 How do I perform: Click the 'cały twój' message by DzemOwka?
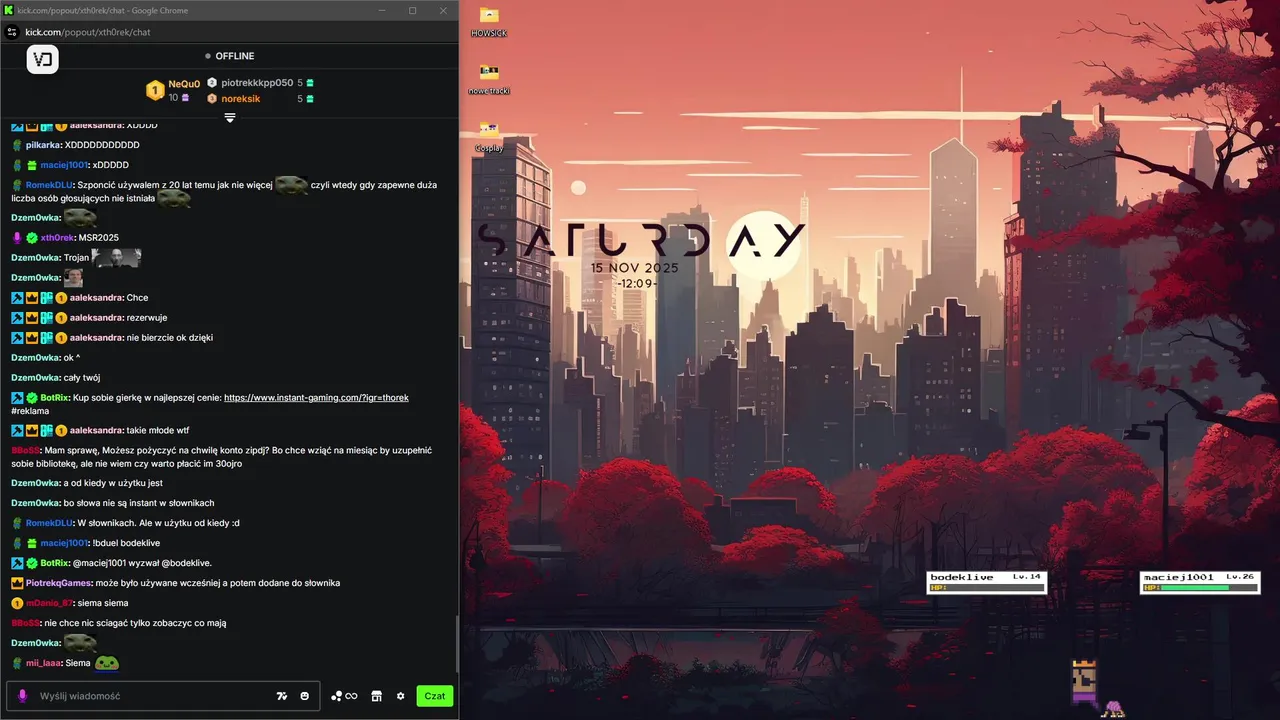pyautogui.click(x=82, y=378)
